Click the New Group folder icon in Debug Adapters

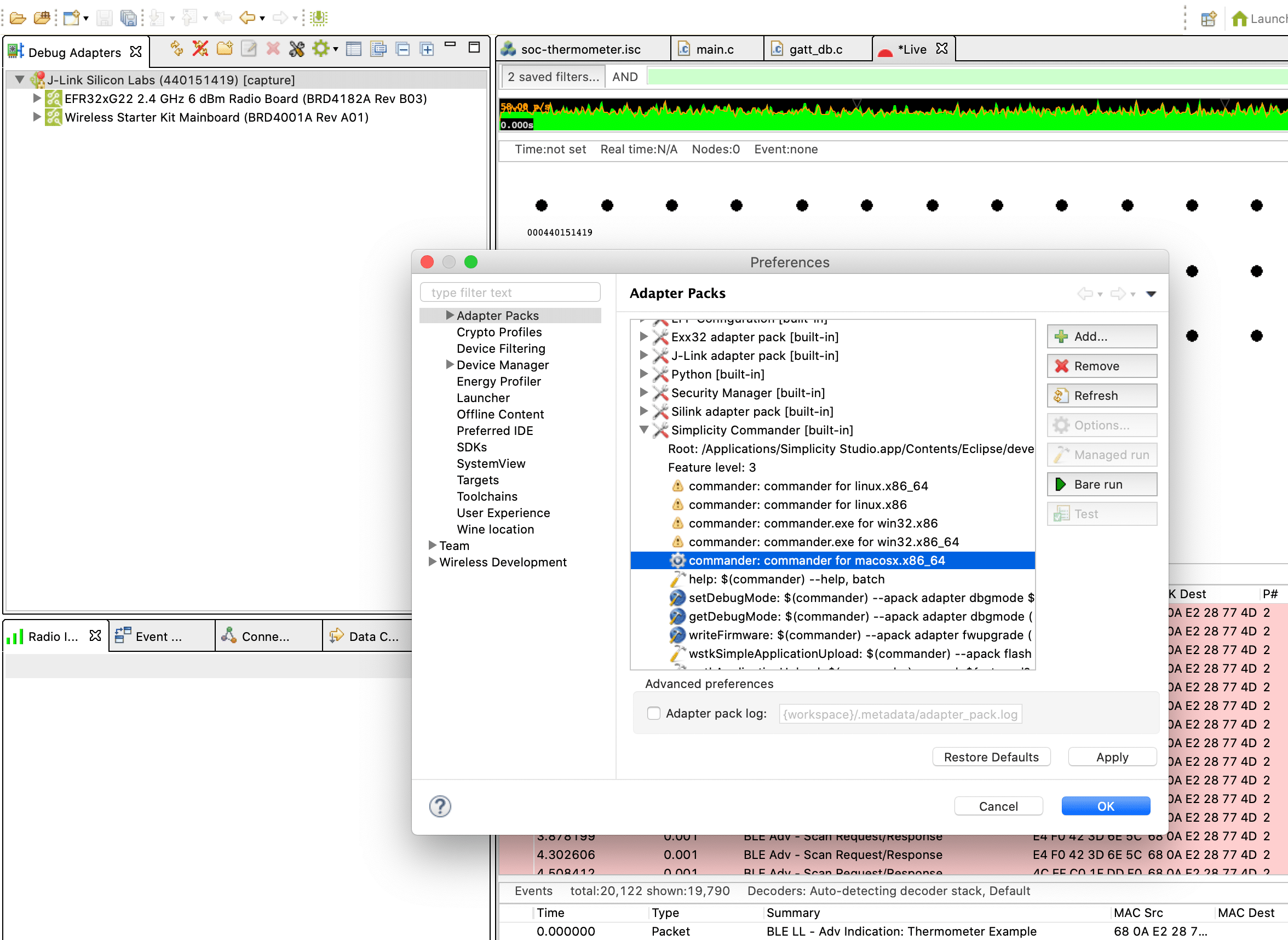(x=225, y=49)
